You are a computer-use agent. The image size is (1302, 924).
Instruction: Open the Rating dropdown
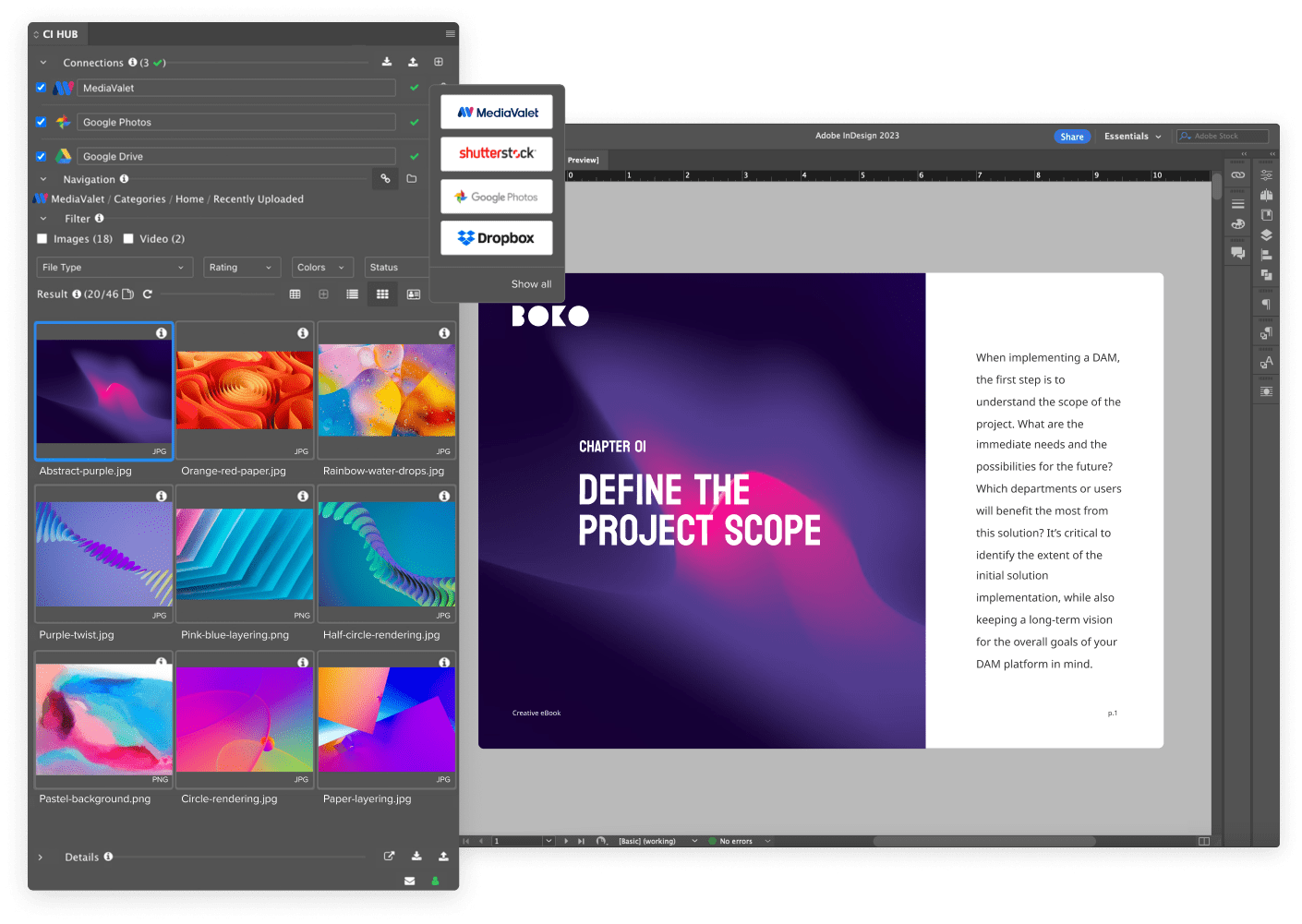[x=242, y=267]
